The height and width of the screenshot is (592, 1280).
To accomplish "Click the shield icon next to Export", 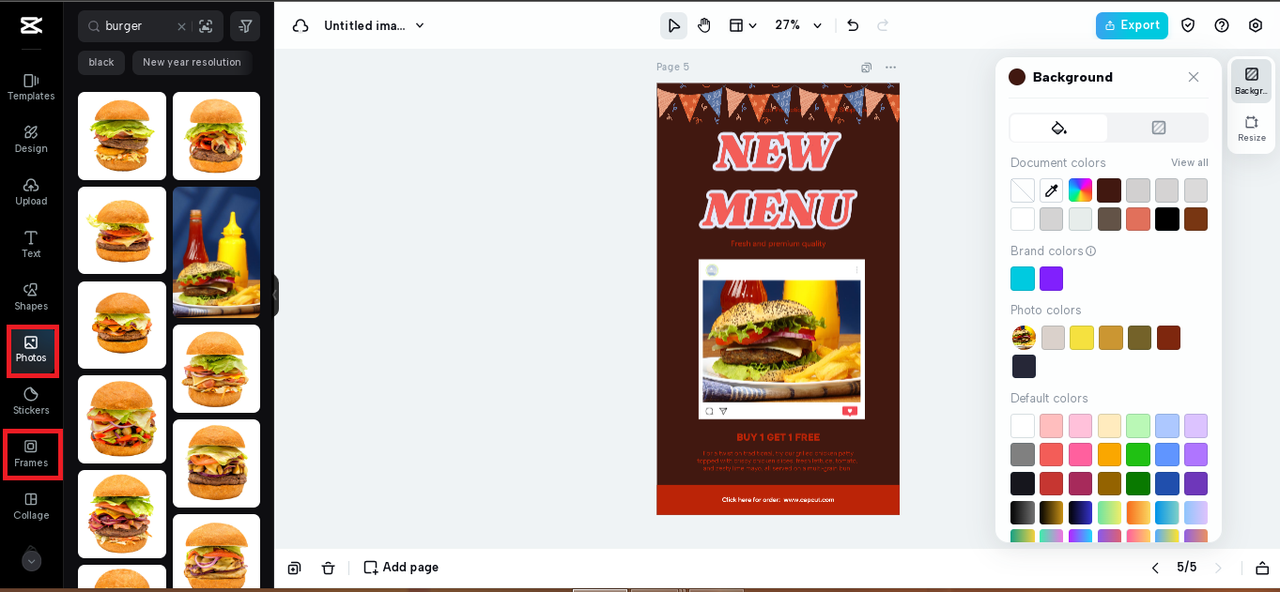I will [1188, 25].
